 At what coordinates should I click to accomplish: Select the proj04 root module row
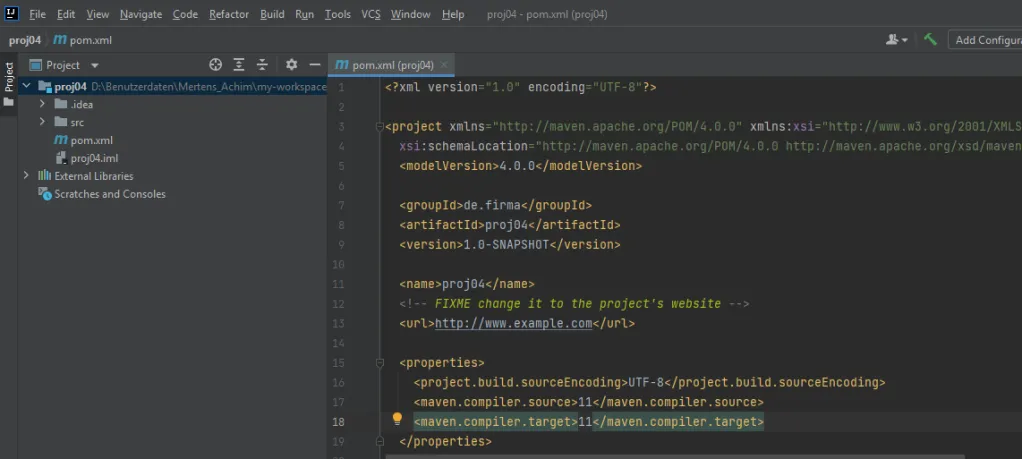pyautogui.click(x=172, y=86)
